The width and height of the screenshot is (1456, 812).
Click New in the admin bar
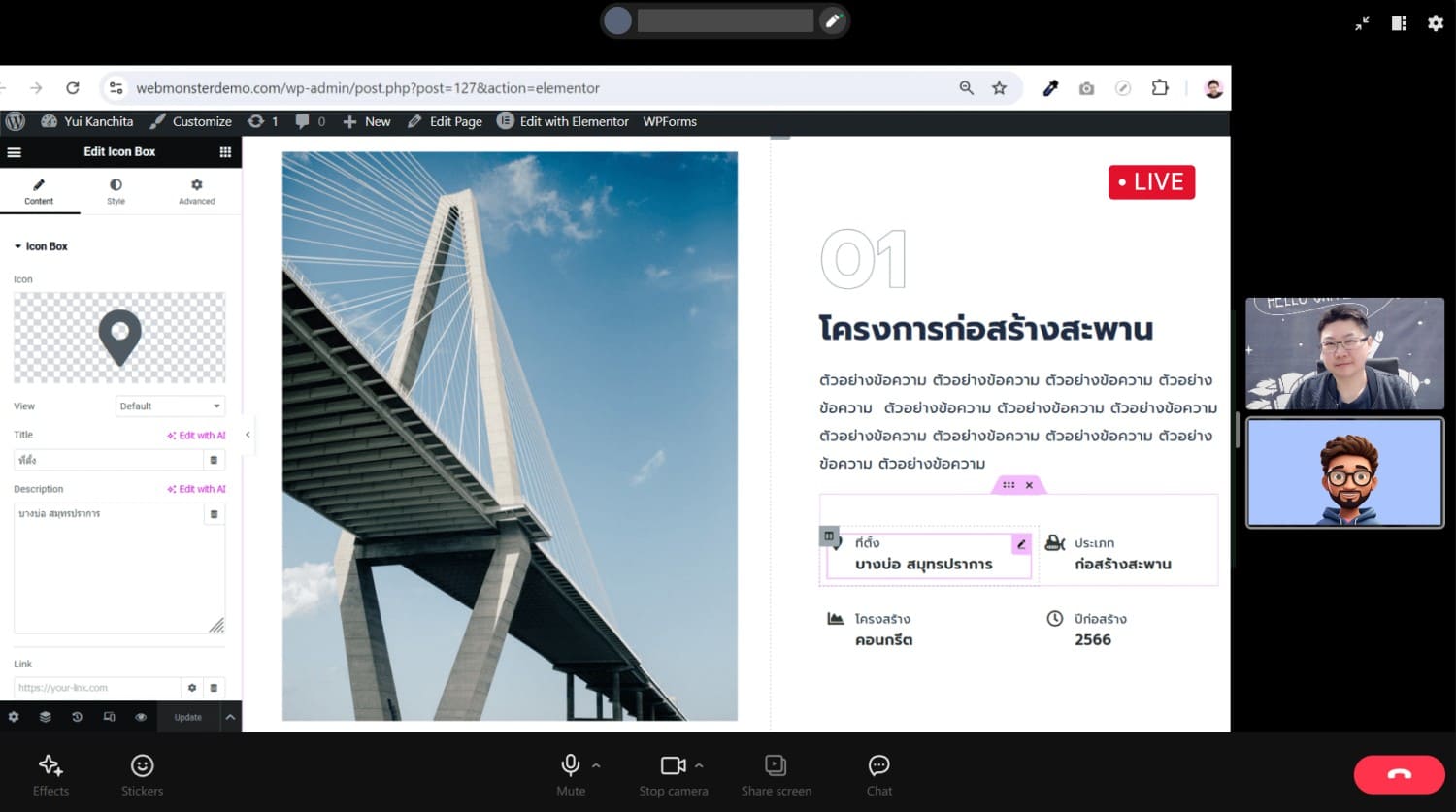pos(367,121)
